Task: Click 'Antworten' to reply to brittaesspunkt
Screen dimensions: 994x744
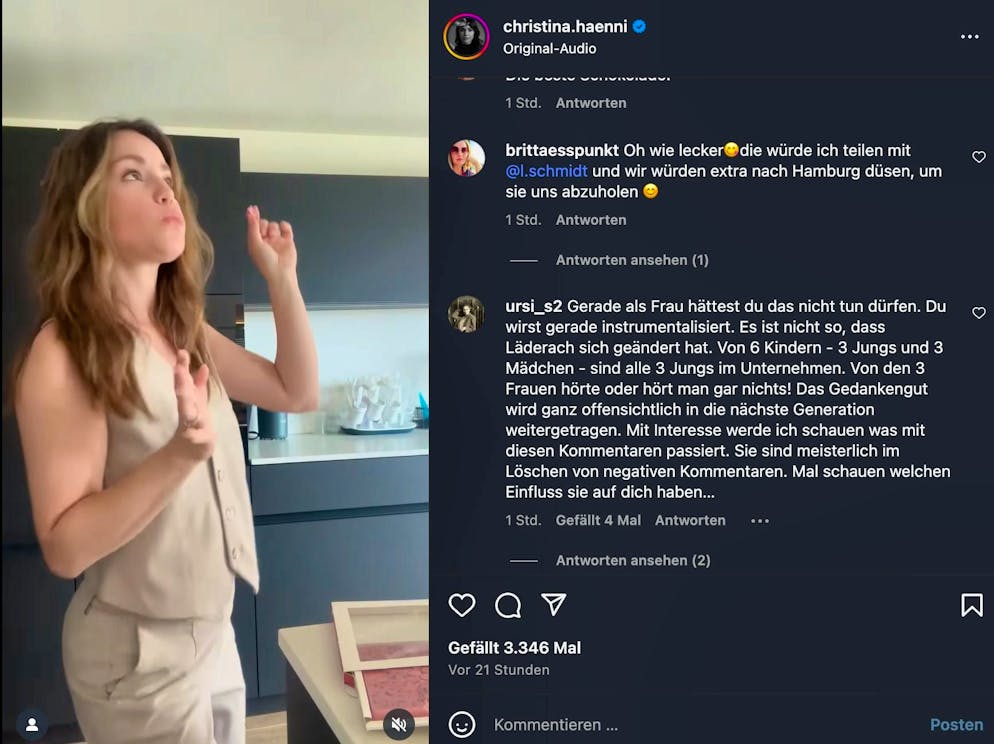Action: click(x=590, y=219)
